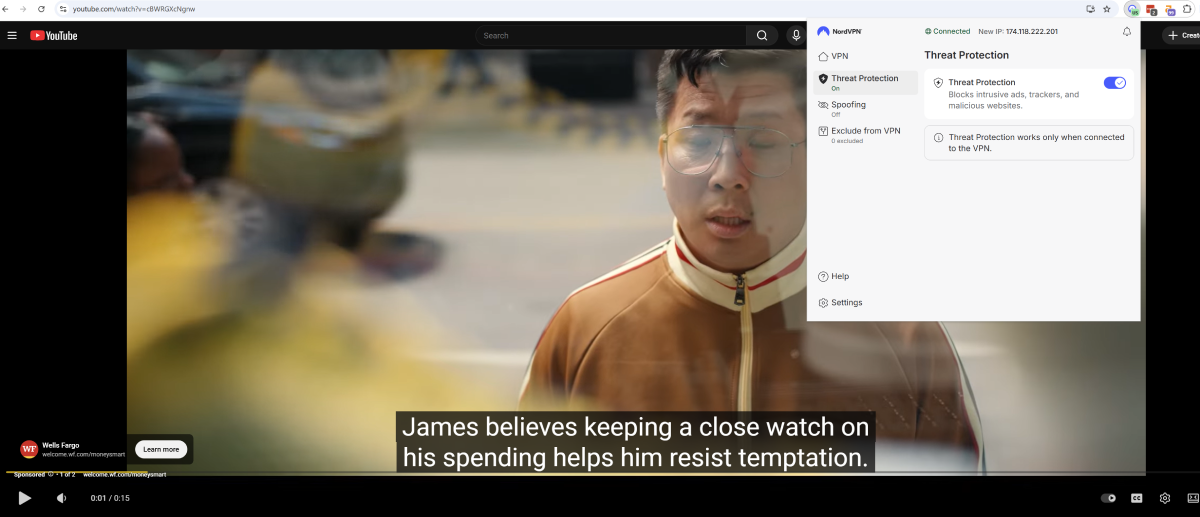Open the YouTube hamburger guide menu
The image size is (1200, 517).
pos(12,35)
